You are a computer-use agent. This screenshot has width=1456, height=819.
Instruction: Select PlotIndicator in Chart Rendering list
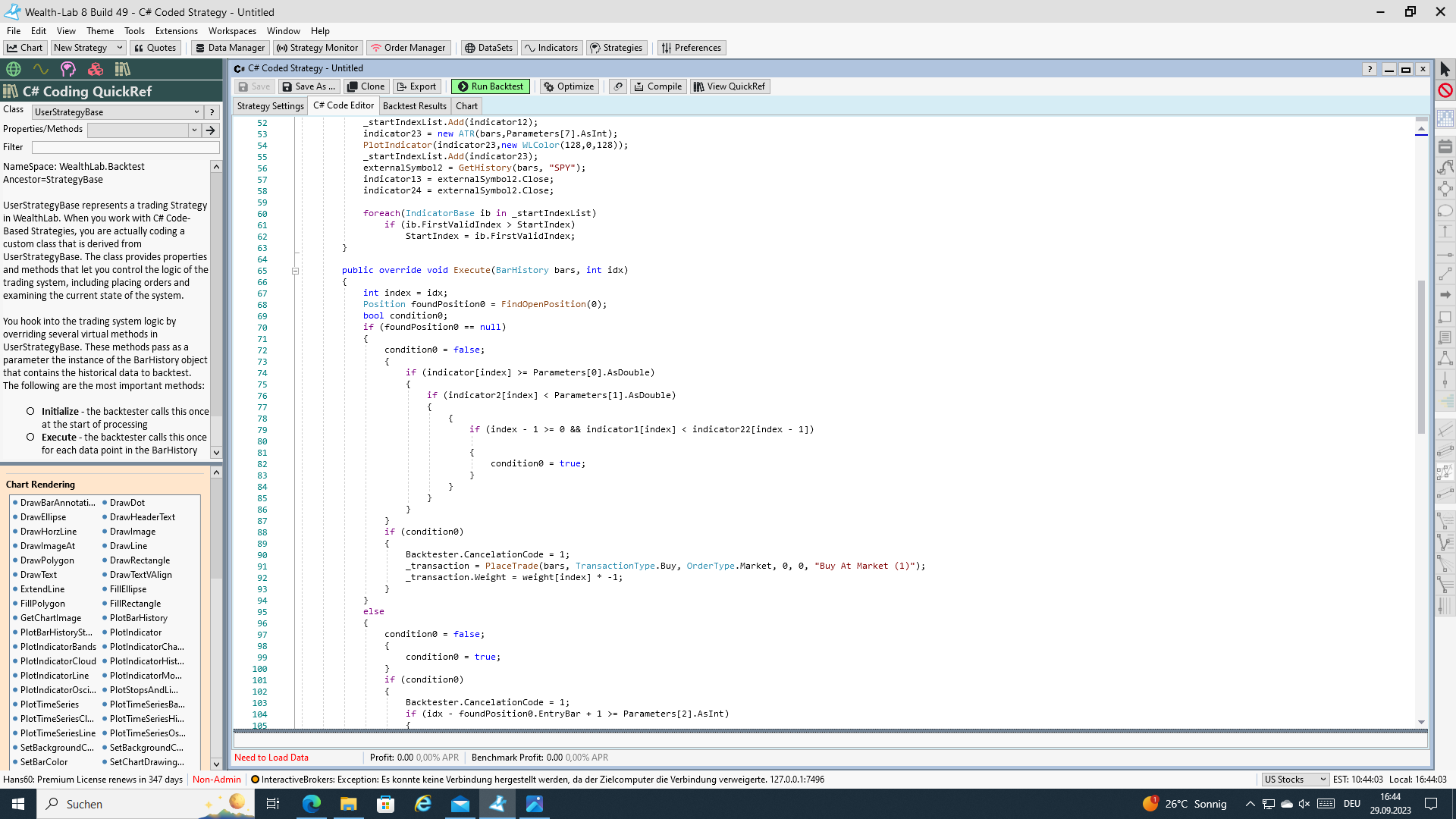coord(136,632)
